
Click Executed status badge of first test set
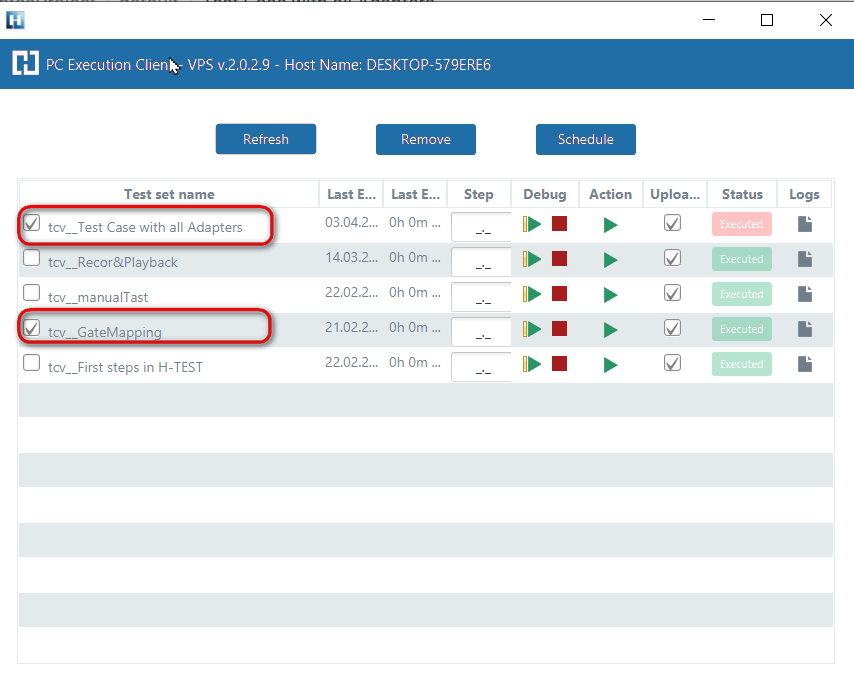coord(742,224)
